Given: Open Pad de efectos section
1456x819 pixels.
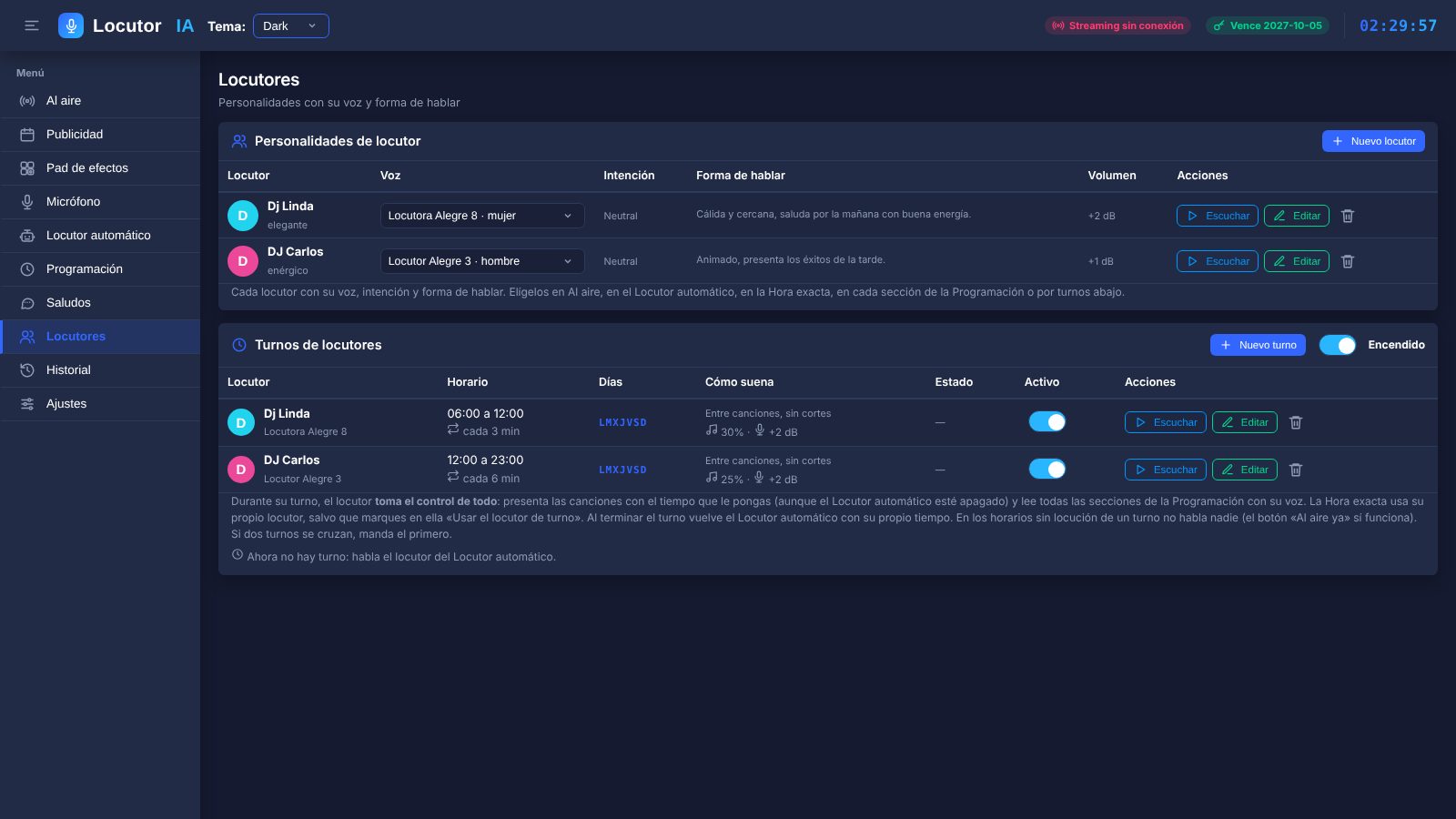Looking at the screenshot, I should click(100, 168).
